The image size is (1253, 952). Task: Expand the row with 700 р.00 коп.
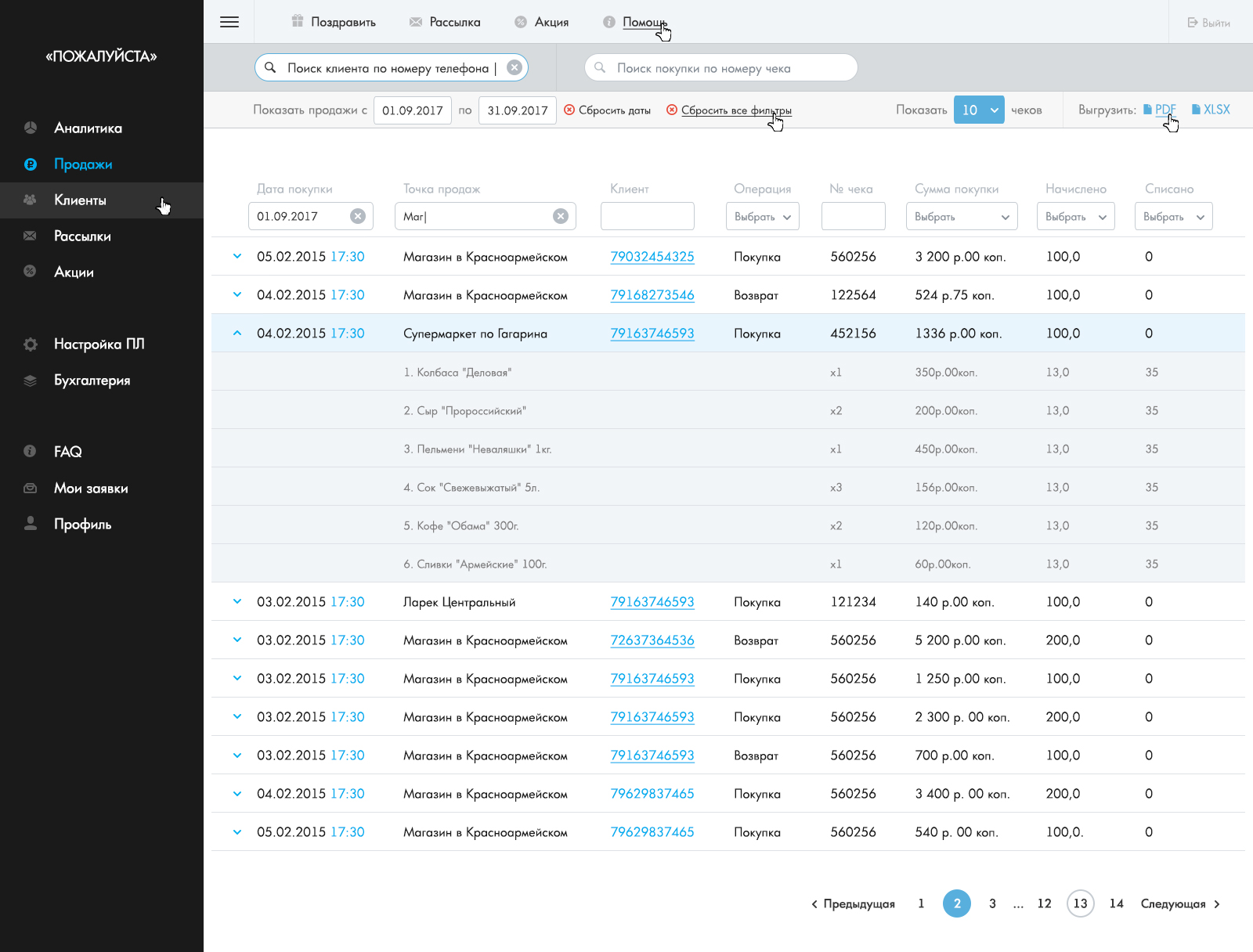(237, 755)
